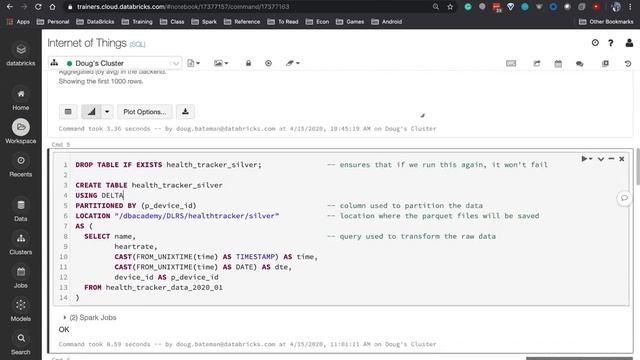The image size is (640, 360).
Task: Switch results to chart view
Action: pos(91,112)
